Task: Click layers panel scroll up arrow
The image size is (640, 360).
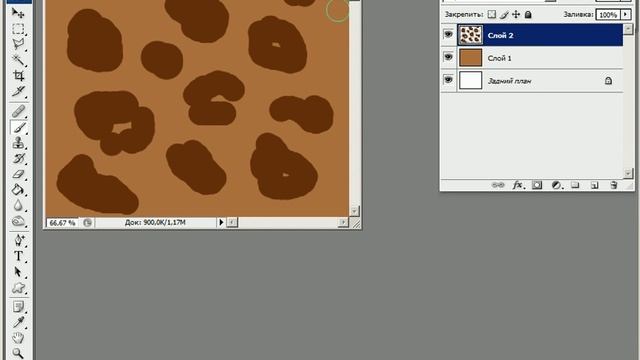Action: (x=628, y=29)
